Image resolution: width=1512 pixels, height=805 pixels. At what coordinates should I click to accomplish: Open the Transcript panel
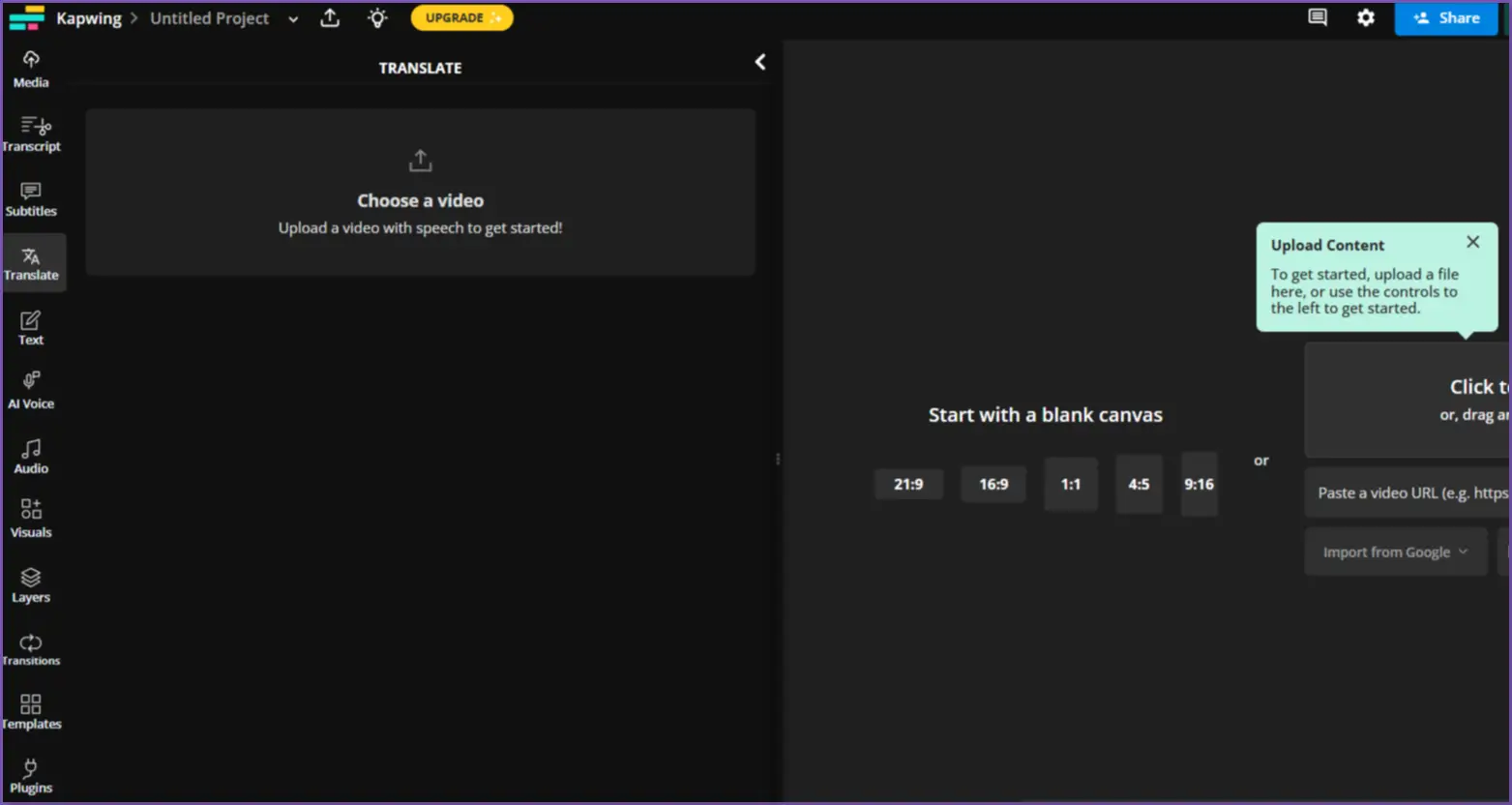[30, 133]
